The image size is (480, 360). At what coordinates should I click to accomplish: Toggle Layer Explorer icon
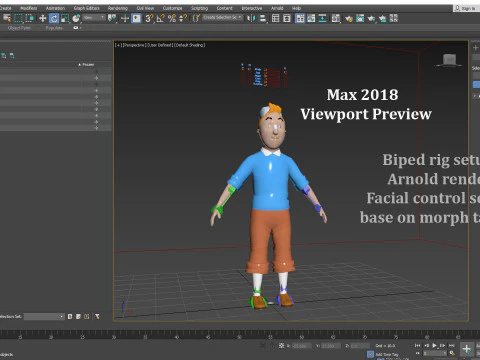coord(287,18)
